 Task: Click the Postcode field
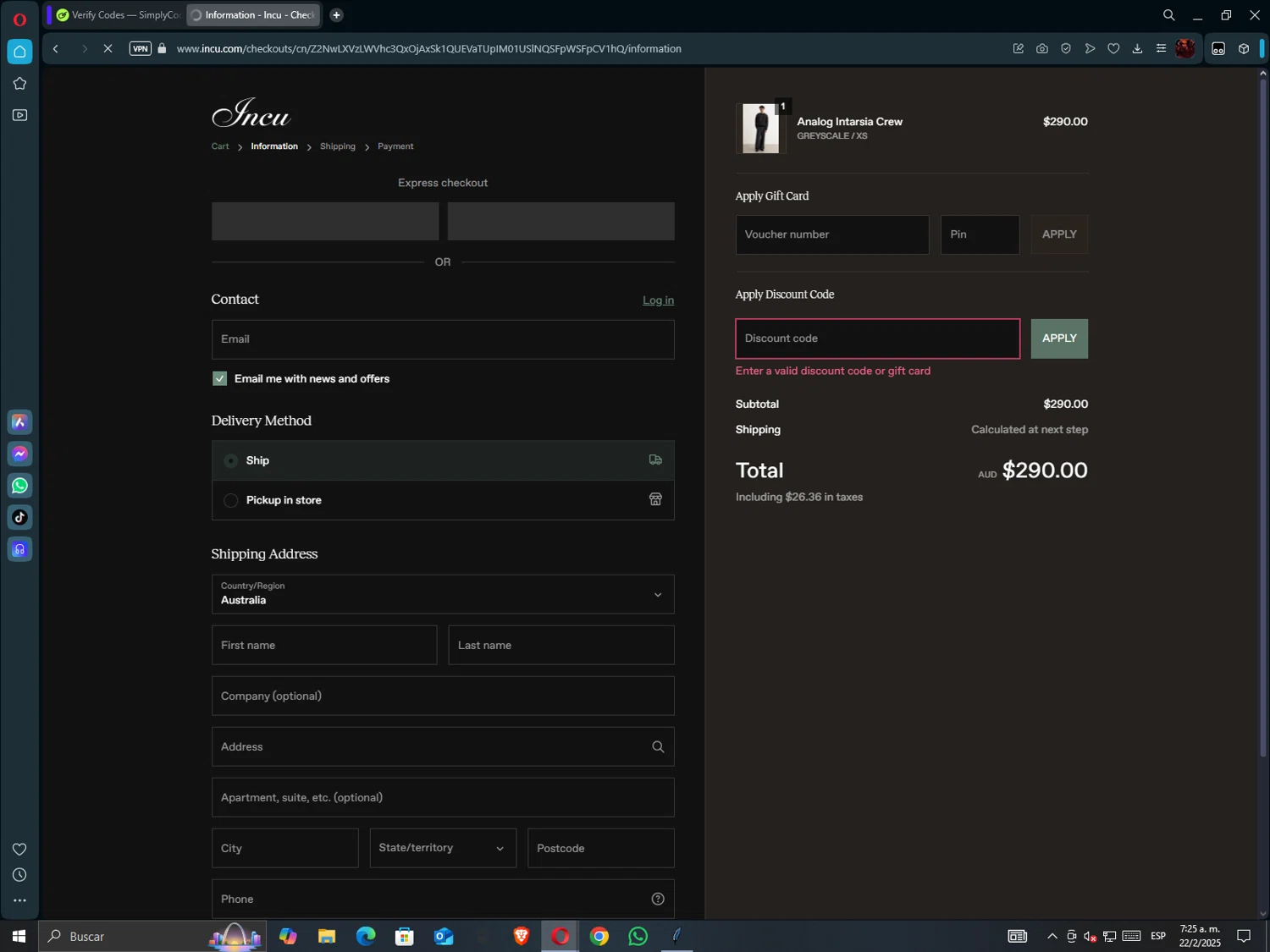click(x=601, y=848)
